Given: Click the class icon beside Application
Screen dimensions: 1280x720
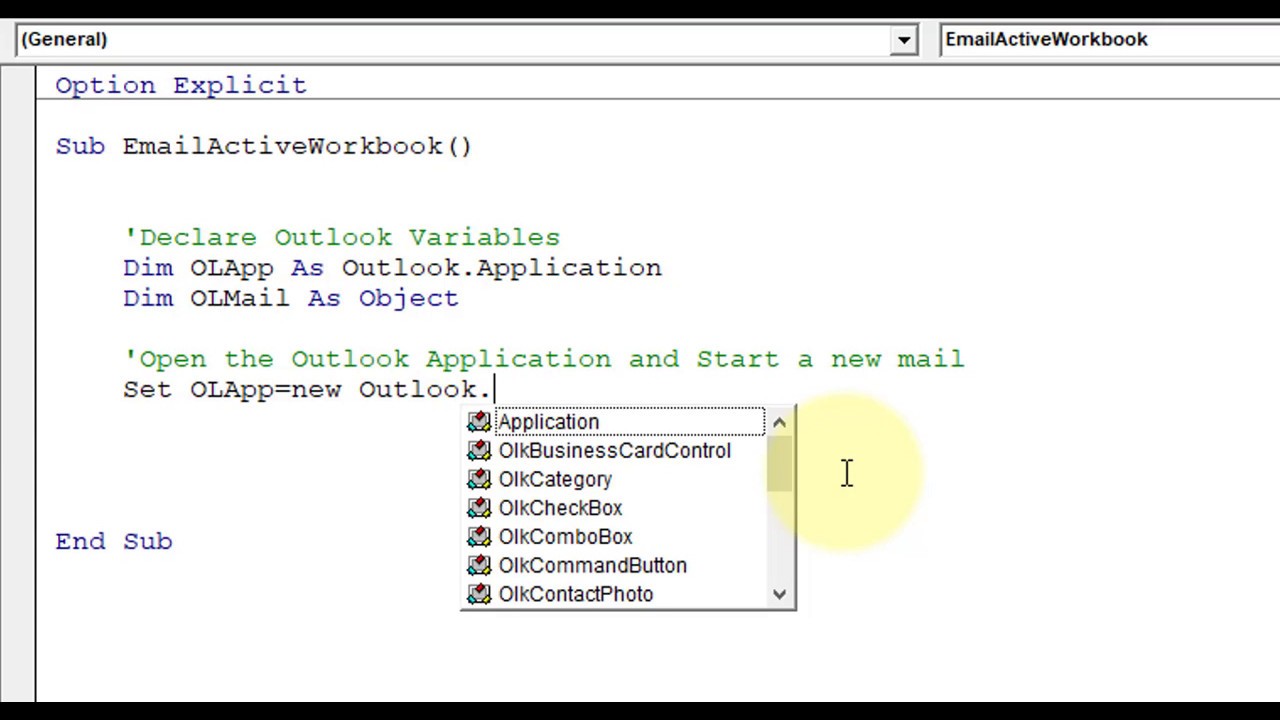Looking at the screenshot, I should click(479, 422).
